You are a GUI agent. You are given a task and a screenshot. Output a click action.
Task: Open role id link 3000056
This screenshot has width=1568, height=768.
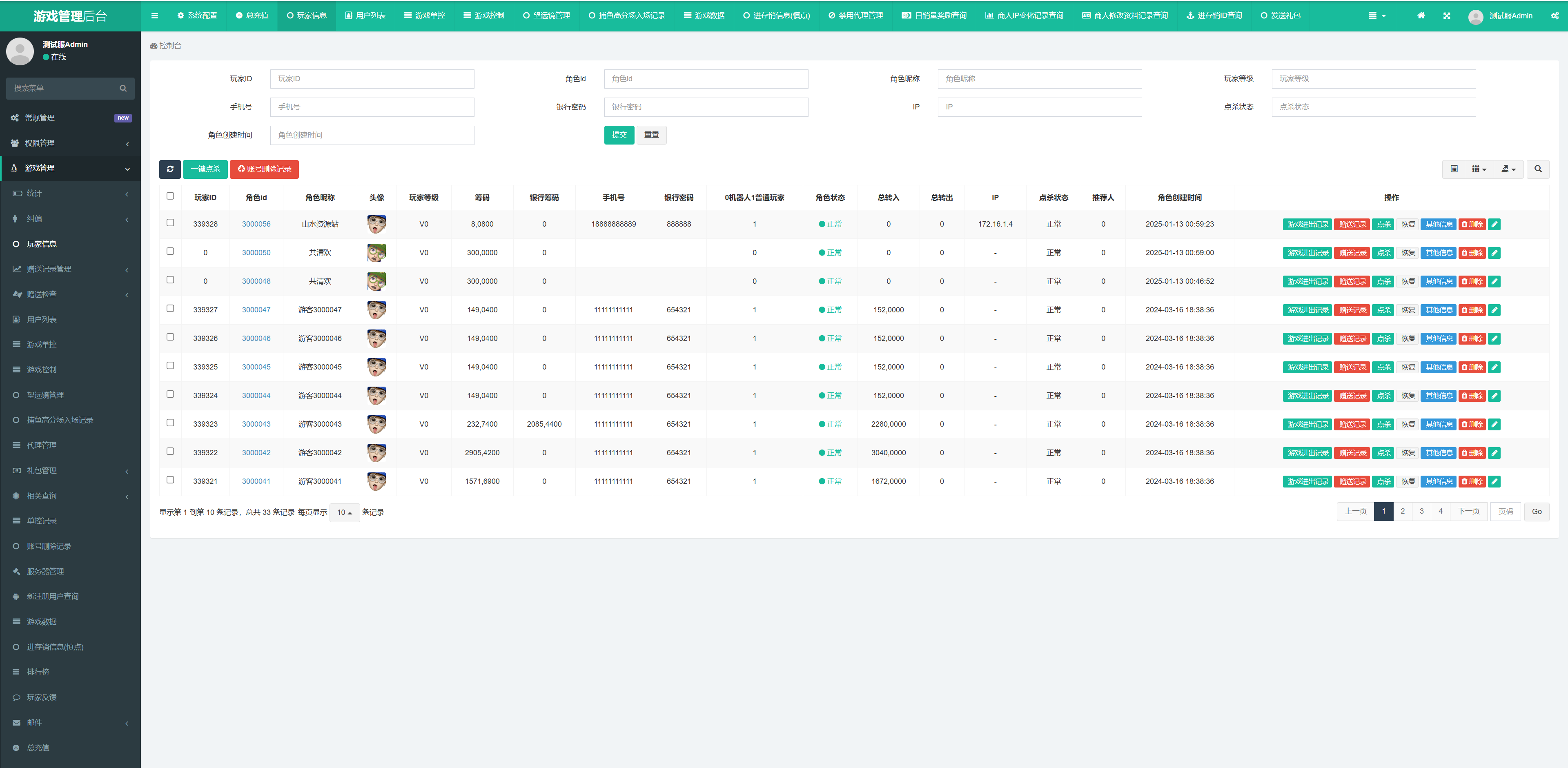pos(256,225)
